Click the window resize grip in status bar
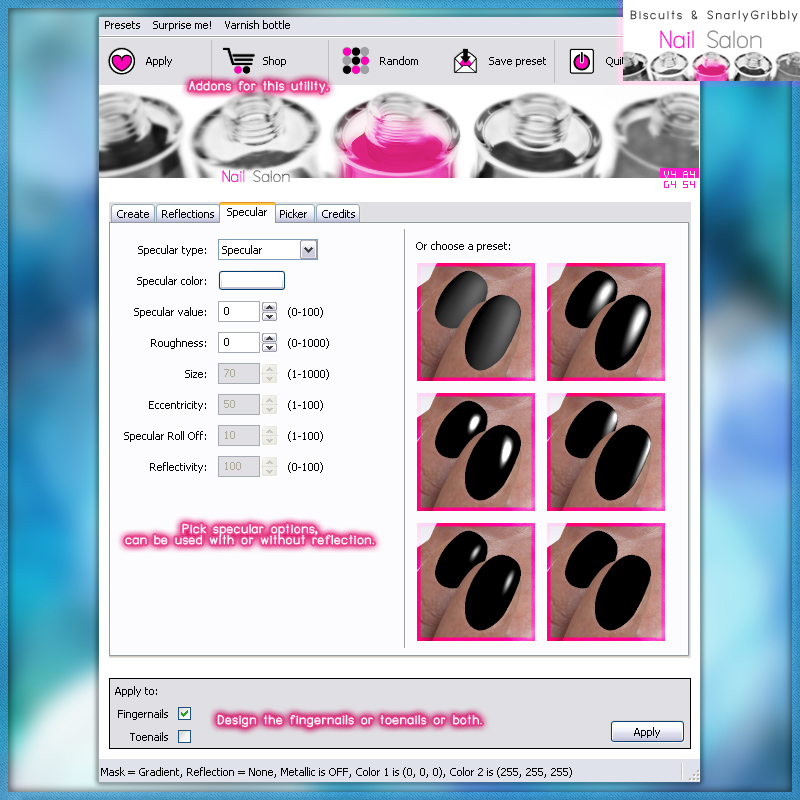 pos(693,775)
